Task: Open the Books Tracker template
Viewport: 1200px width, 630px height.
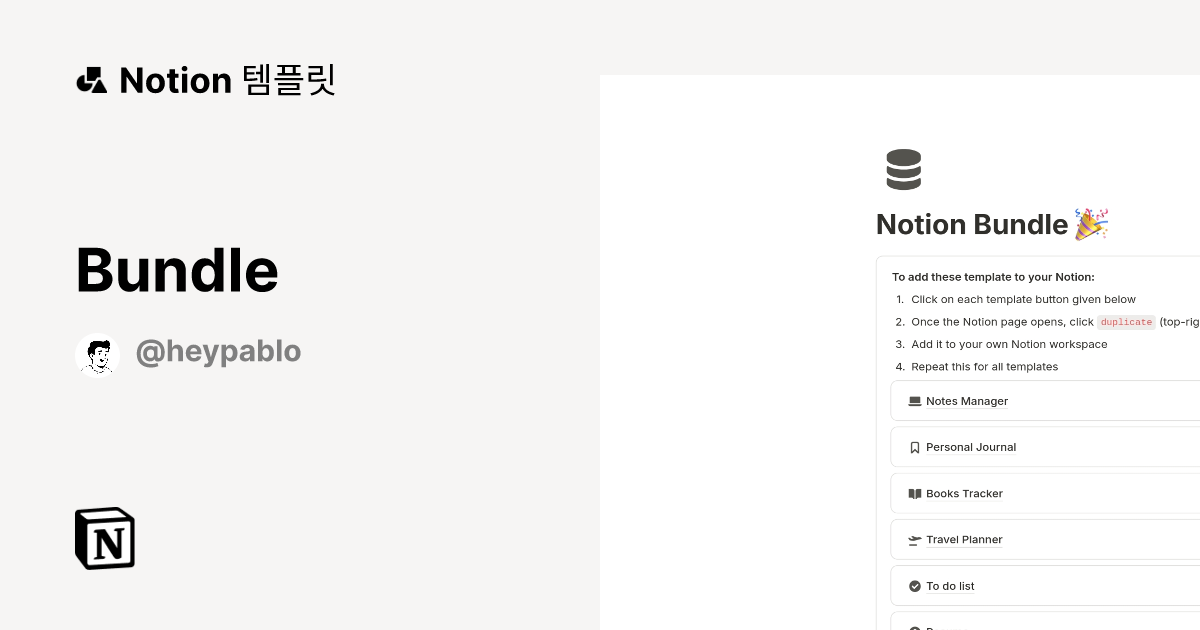Action: pyautogui.click(x=964, y=493)
